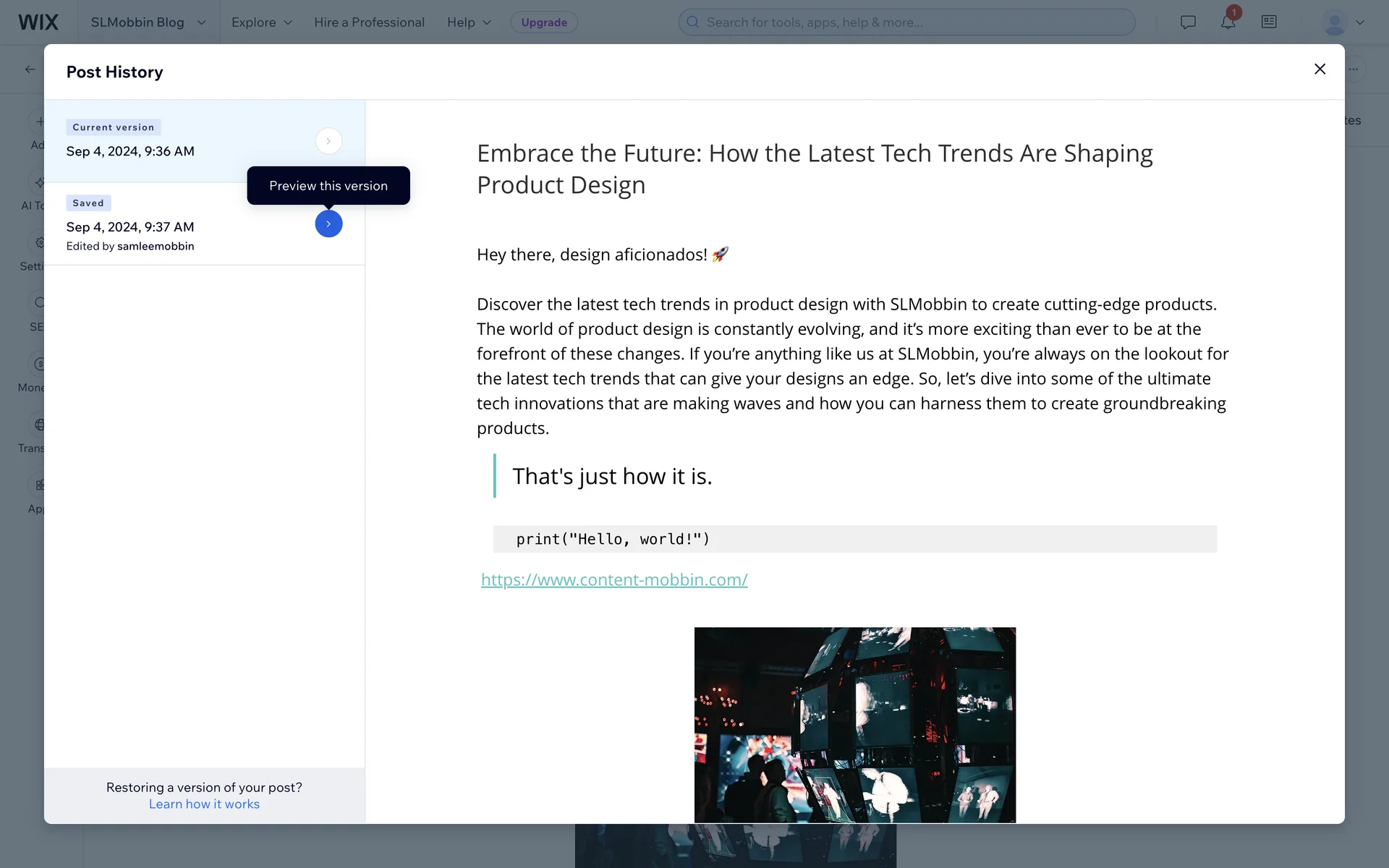
Task: Click the user avatar icon
Action: [1333, 22]
